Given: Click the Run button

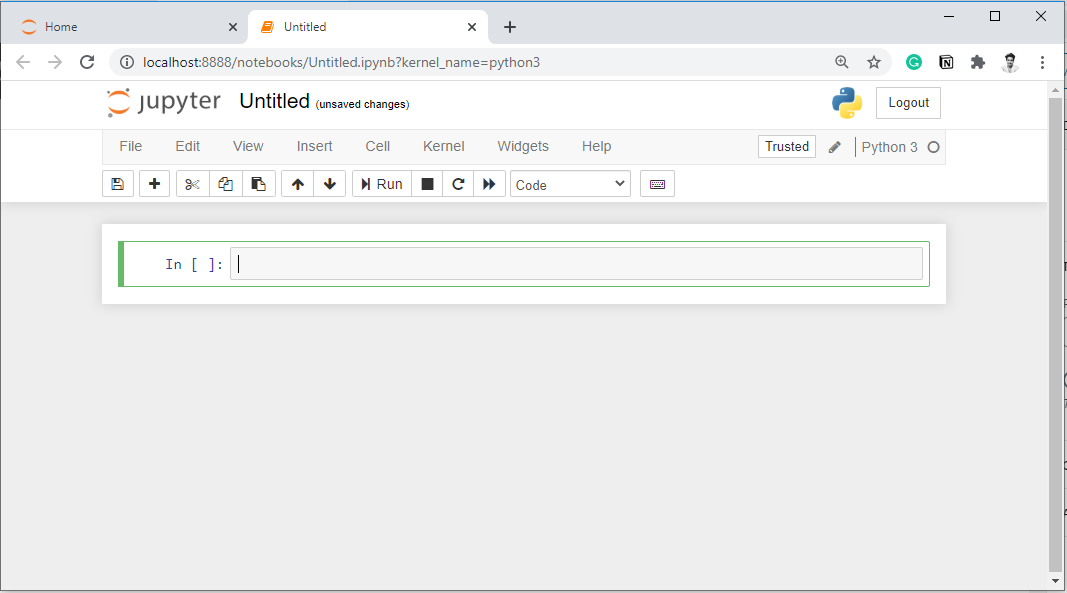Looking at the screenshot, I should tap(382, 184).
